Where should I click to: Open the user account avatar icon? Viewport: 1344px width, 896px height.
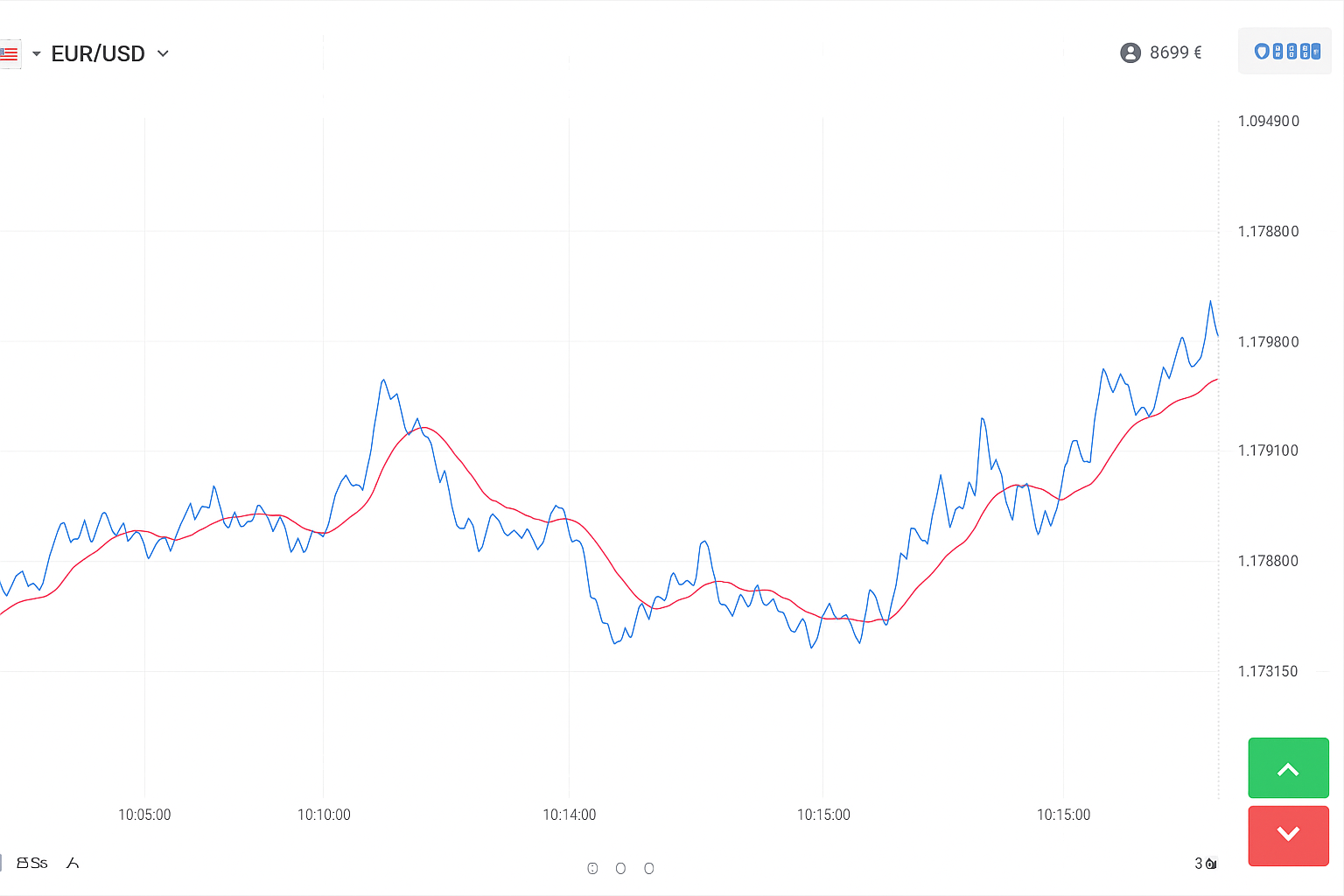point(1130,52)
